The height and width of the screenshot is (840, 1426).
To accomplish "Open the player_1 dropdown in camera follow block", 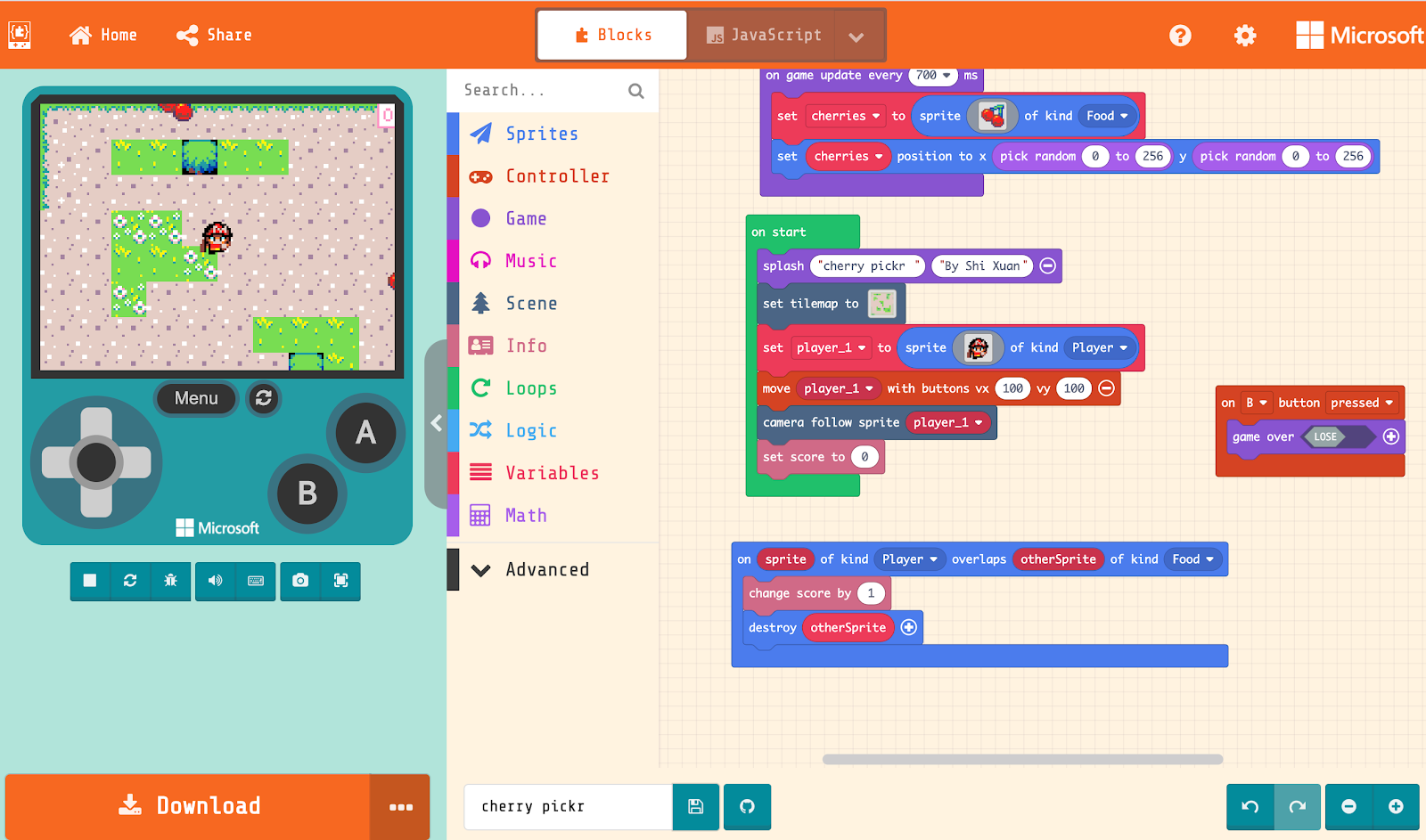I will click(948, 422).
